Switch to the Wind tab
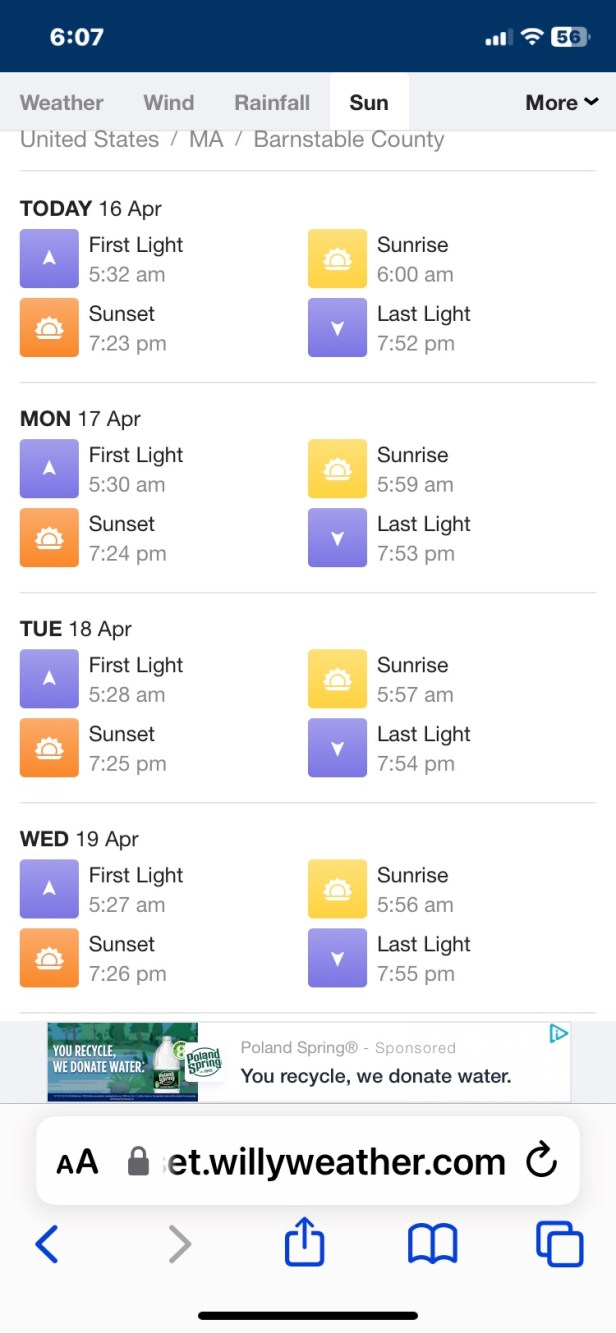This screenshot has height=1333, width=616. (x=168, y=102)
